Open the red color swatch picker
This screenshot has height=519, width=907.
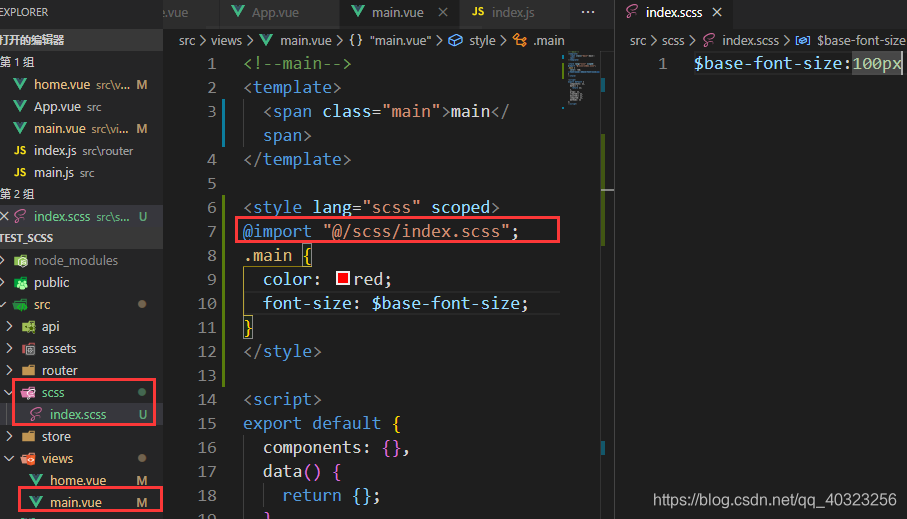click(x=342, y=279)
